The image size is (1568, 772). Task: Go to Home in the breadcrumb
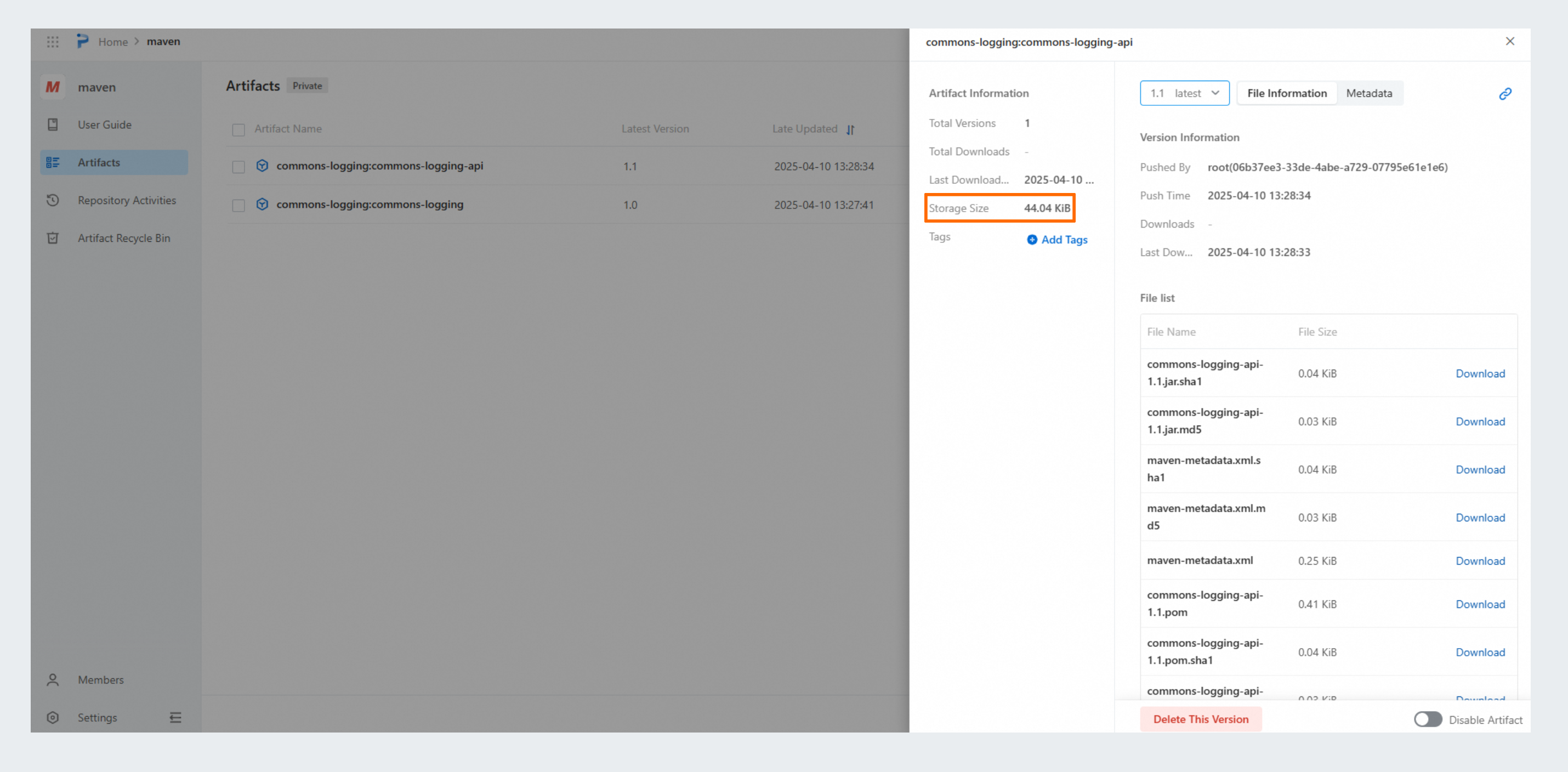[112, 42]
